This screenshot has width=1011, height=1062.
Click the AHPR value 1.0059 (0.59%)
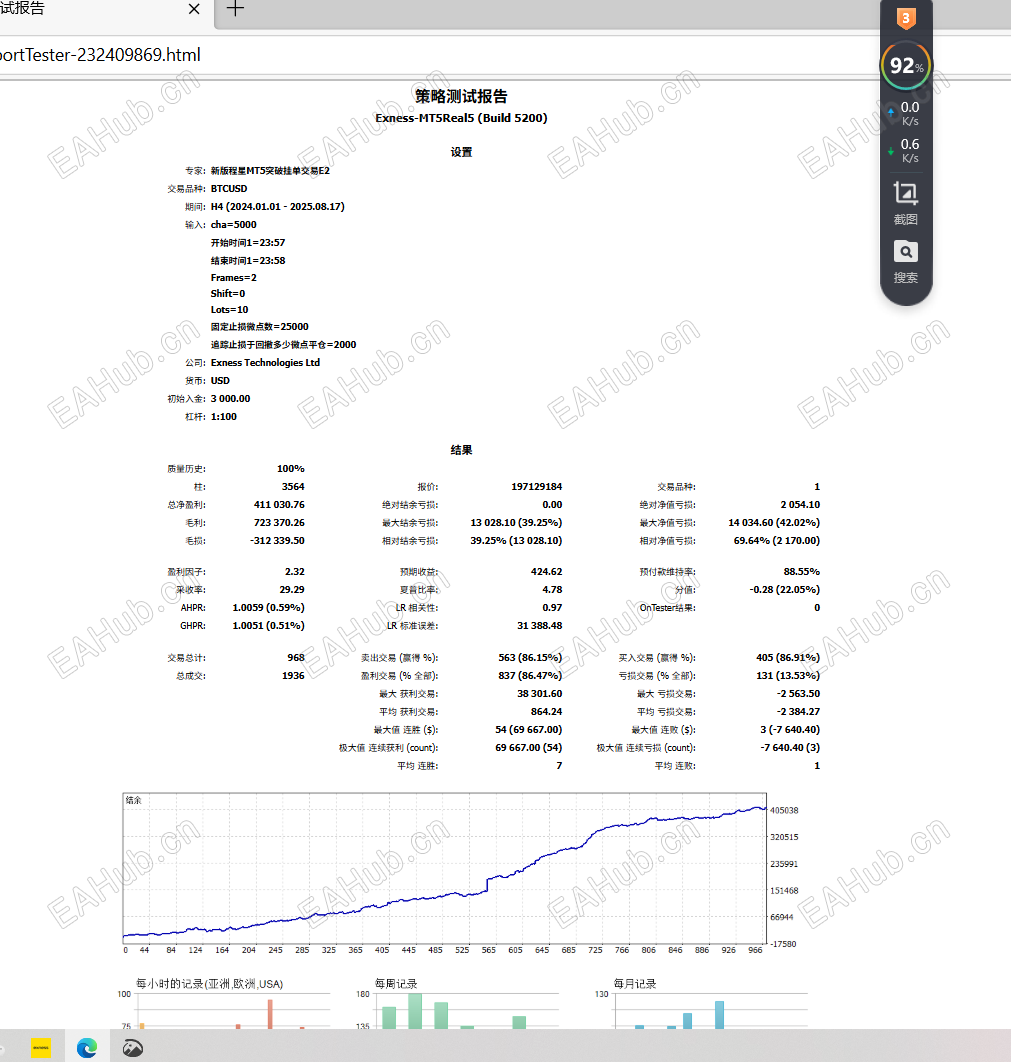[x=268, y=608]
